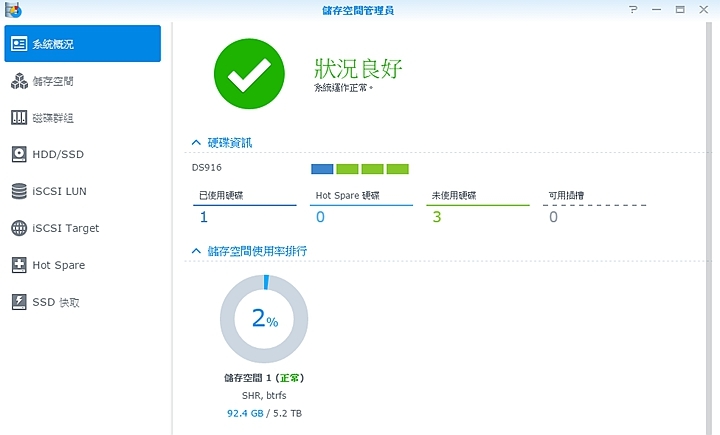Click the 92.4 GB used value
This screenshot has height=435, width=720.
coord(245,413)
